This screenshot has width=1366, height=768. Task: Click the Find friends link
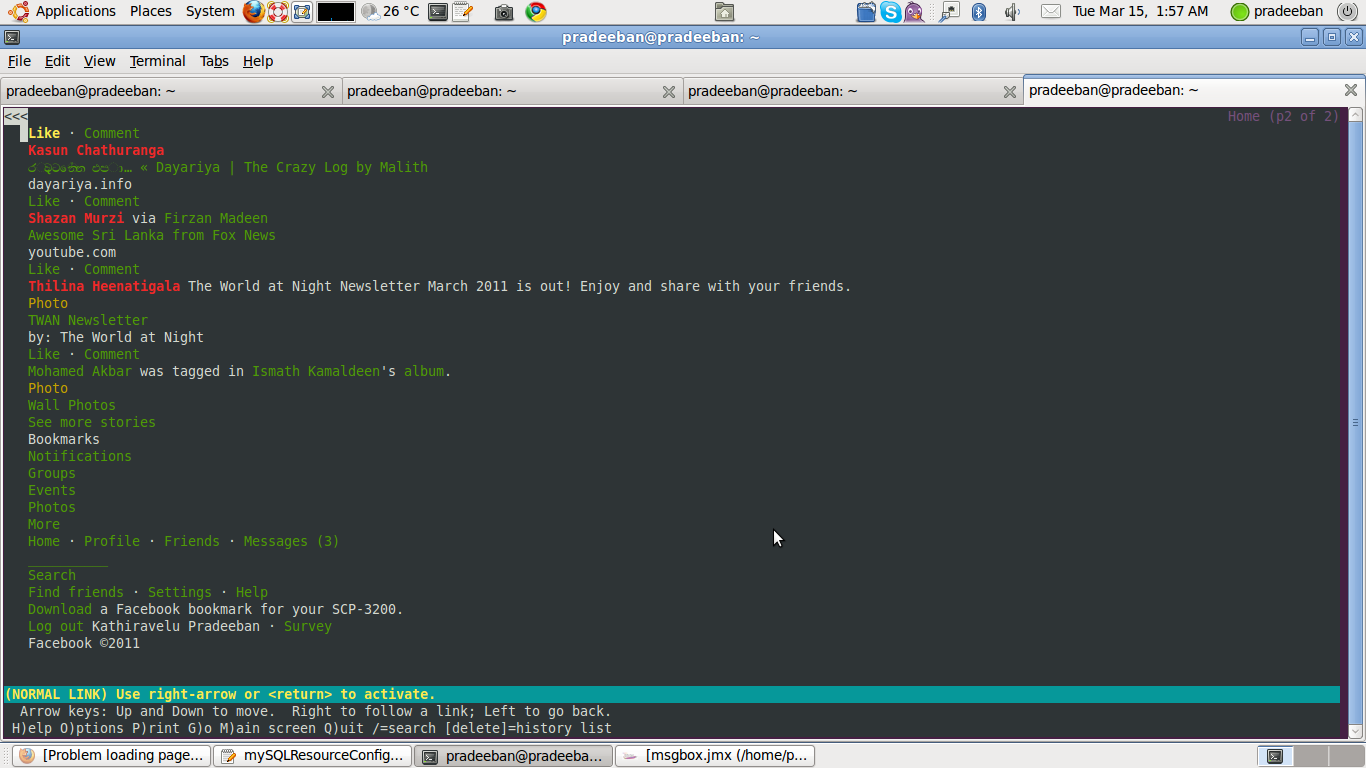pos(76,592)
